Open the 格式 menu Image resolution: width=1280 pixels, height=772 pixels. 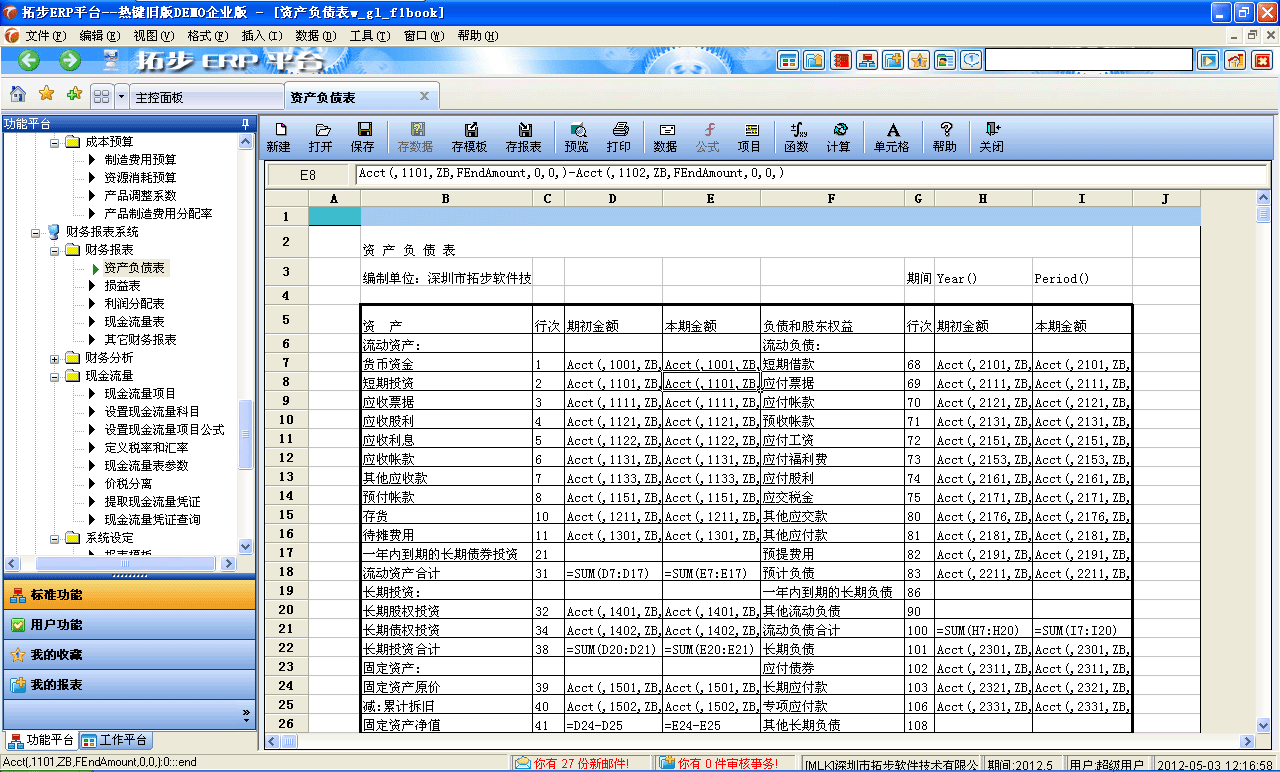(206, 35)
